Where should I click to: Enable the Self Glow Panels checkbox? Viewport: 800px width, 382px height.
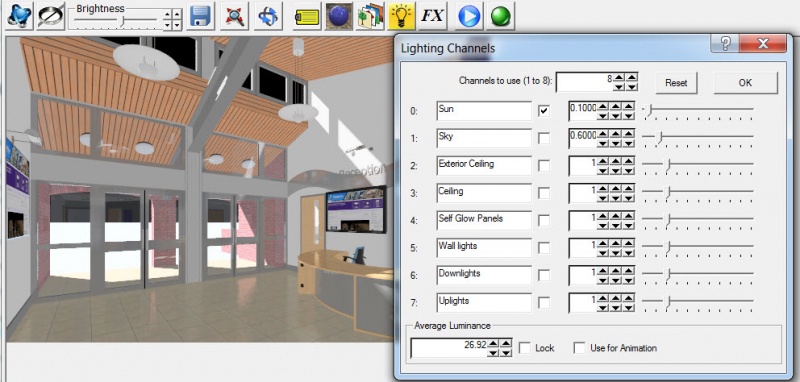tap(544, 220)
